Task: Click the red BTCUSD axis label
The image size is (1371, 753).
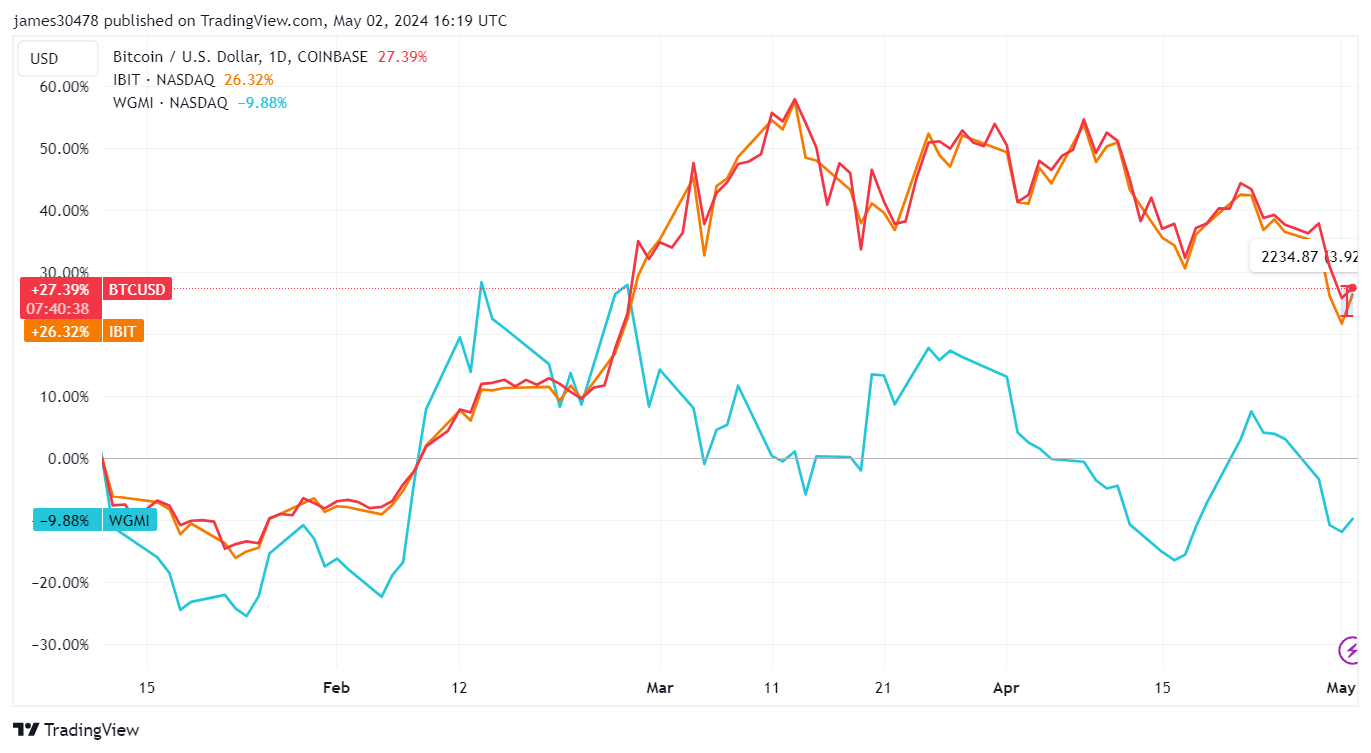Action: click(x=139, y=290)
